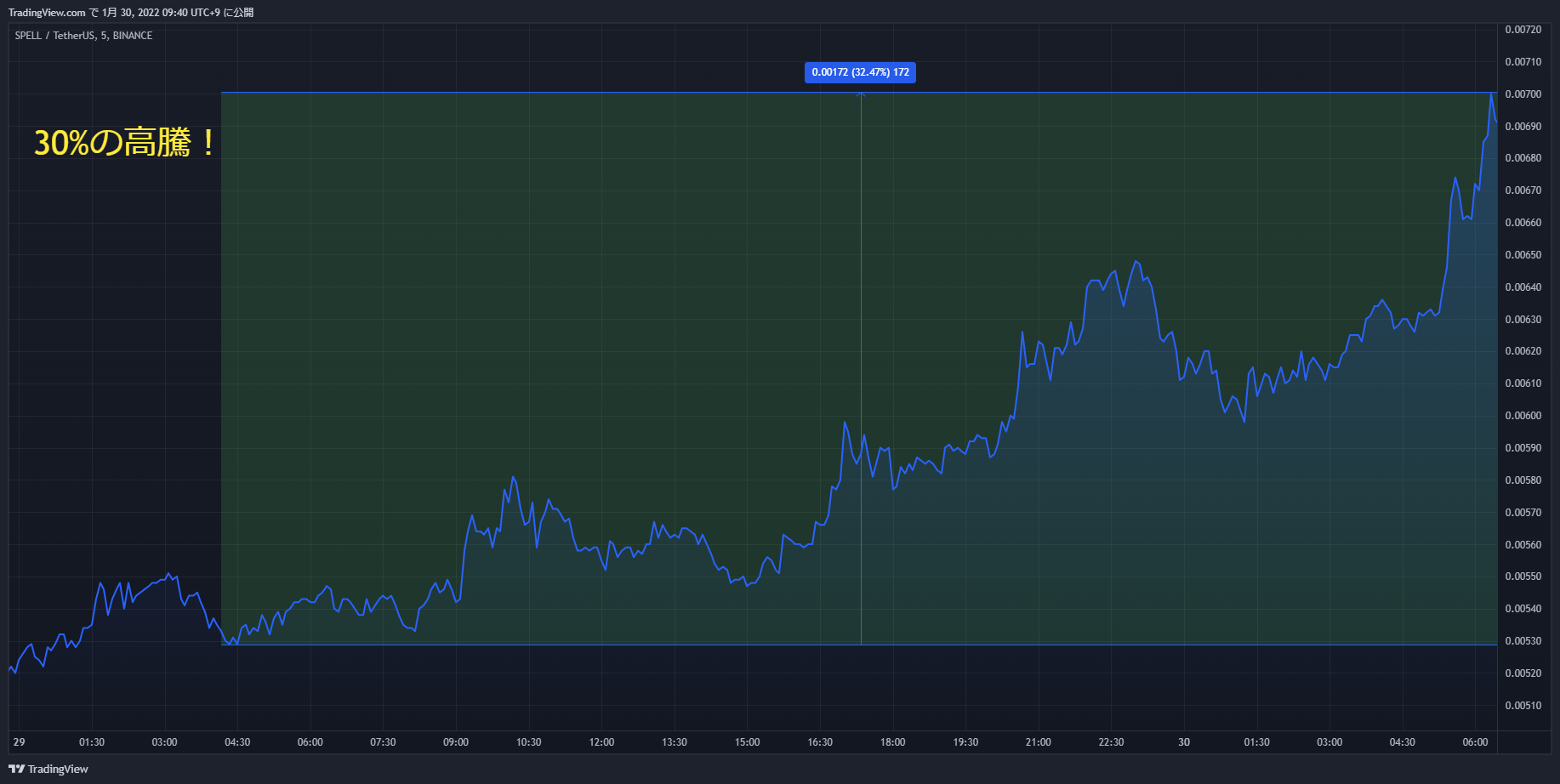1560x784 pixels.
Task: Click price label 0.00700 on price axis
Action: (x=1523, y=94)
